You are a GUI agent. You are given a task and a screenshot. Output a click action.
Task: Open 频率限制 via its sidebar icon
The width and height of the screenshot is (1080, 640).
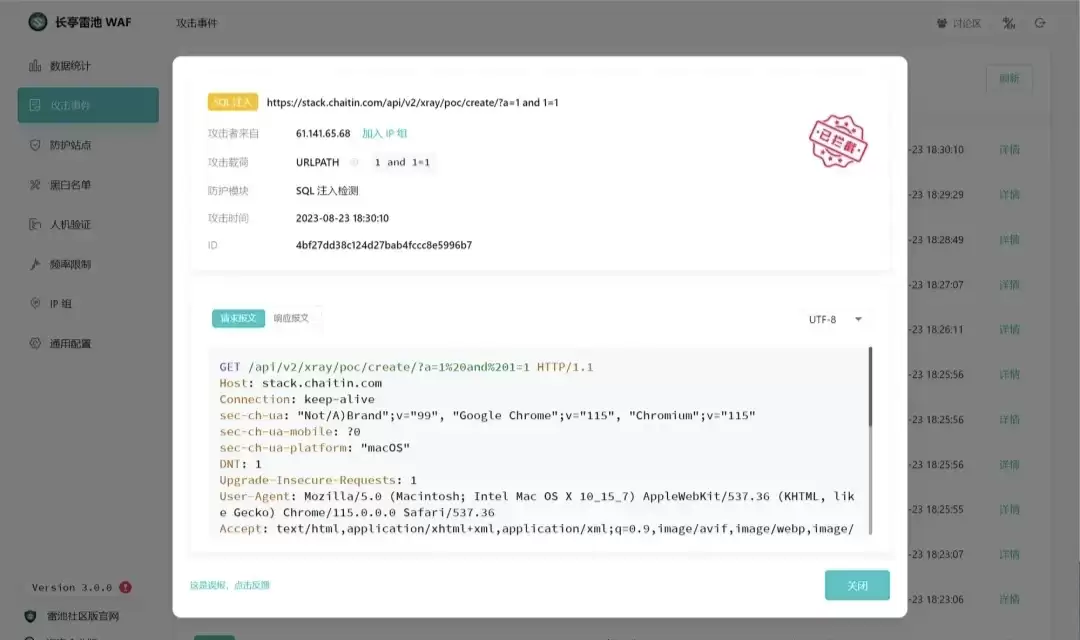click(35, 265)
